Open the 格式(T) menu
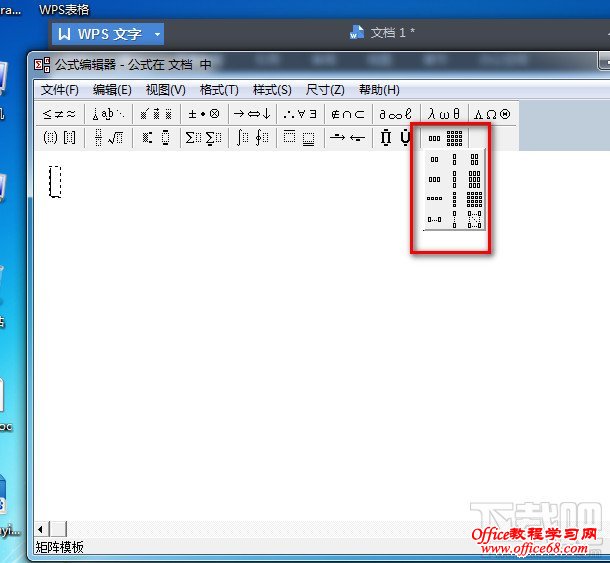 pos(219,90)
